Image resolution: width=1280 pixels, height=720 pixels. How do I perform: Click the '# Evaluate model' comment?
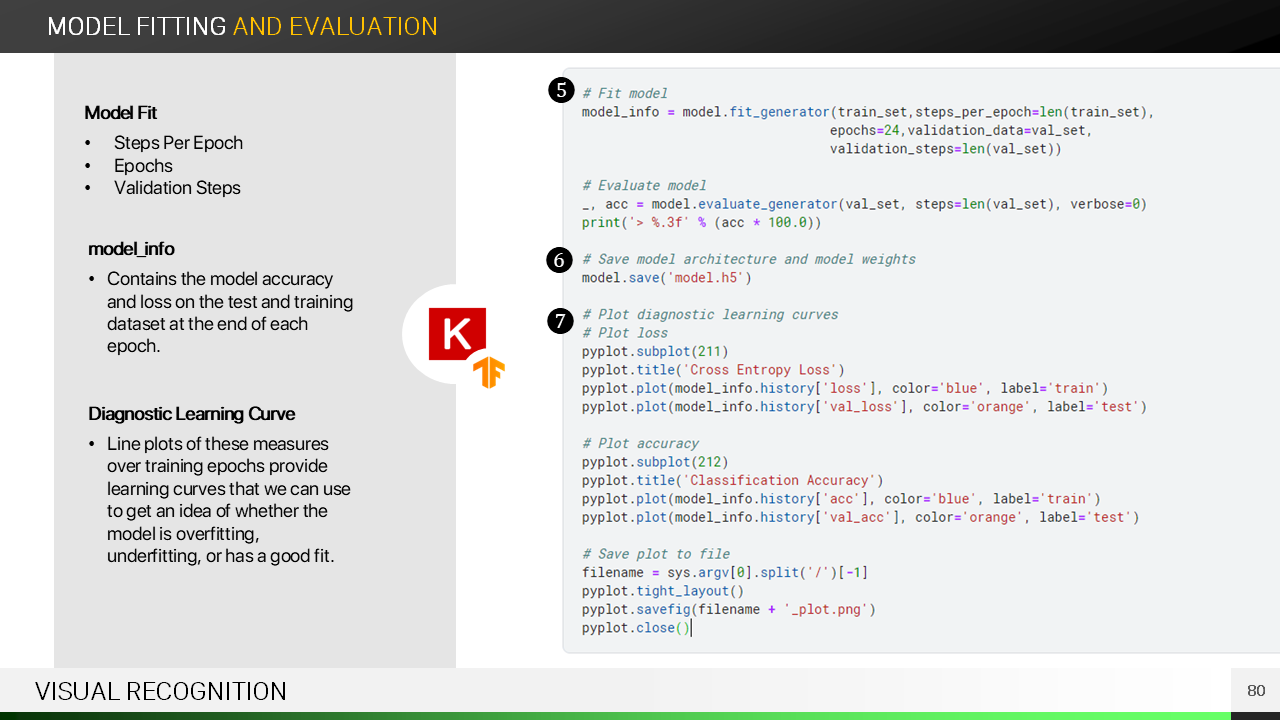(644, 185)
